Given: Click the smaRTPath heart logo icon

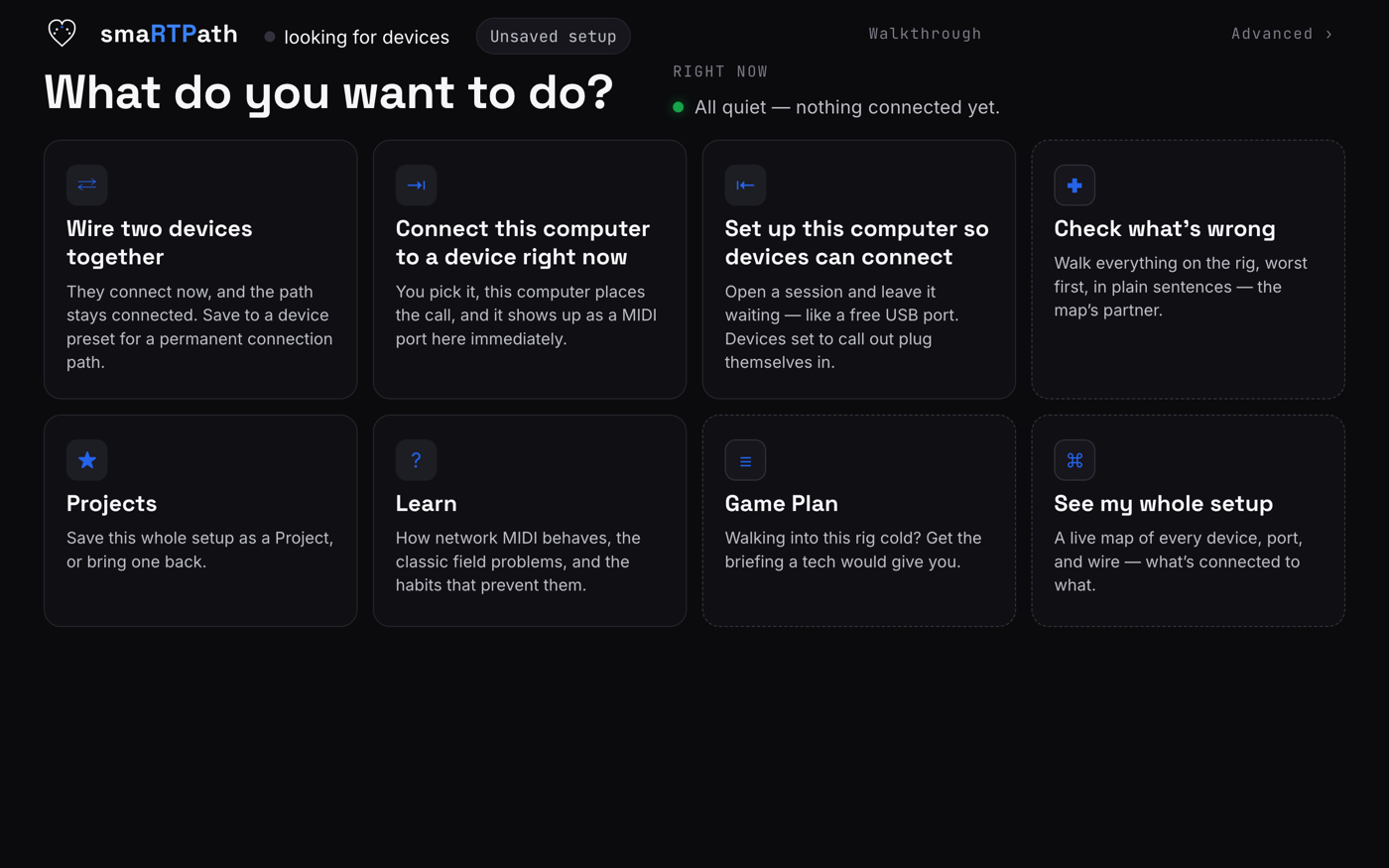Looking at the screenshot, I should (x=62, y=34).
